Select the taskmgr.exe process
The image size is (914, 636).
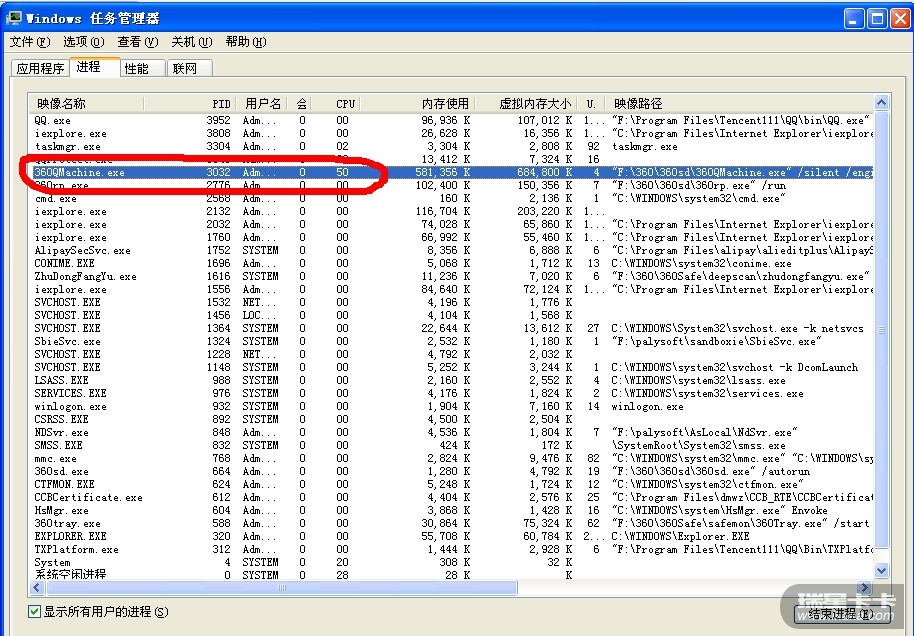451,146
